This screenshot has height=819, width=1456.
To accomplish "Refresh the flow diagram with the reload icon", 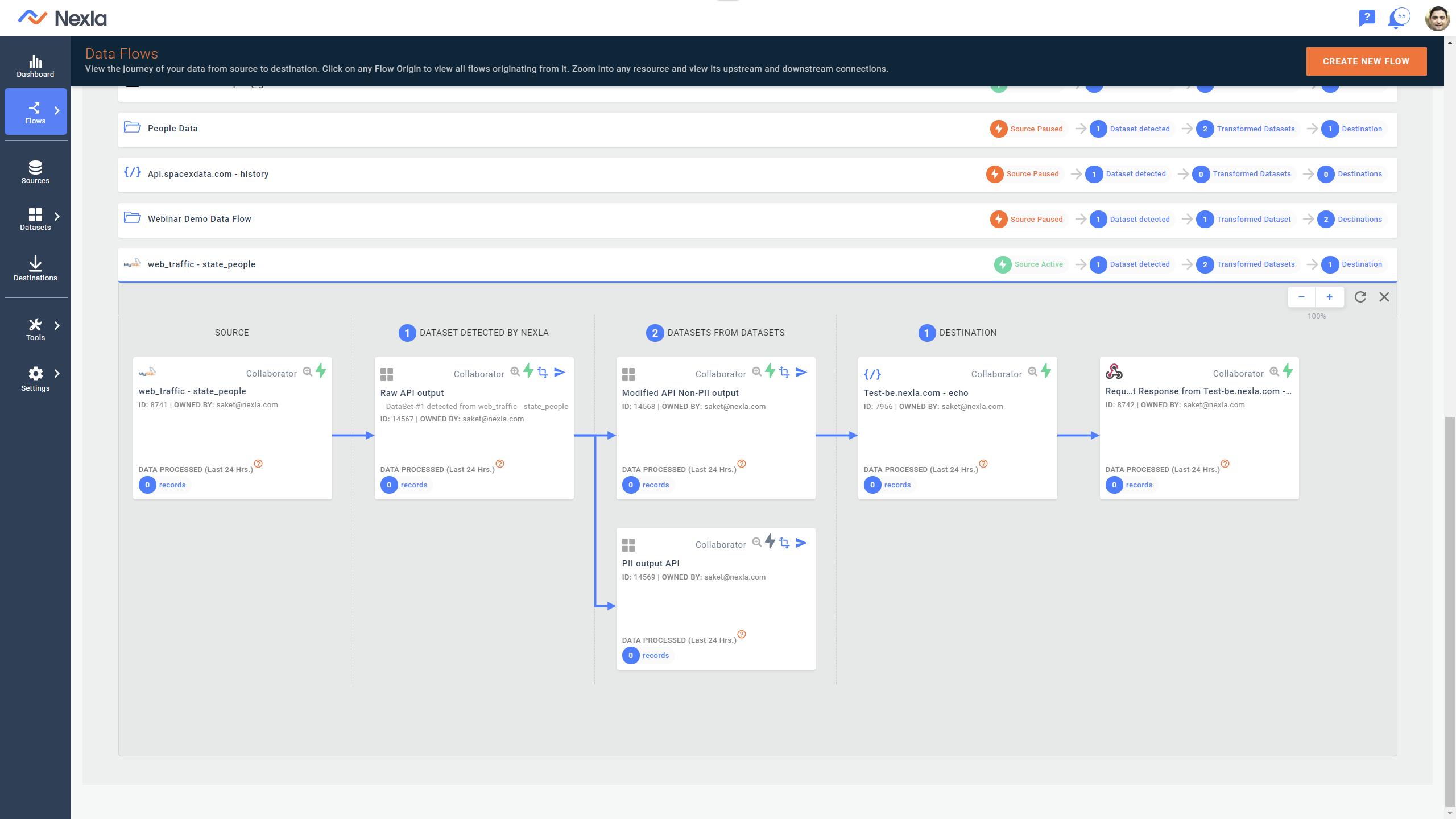I will tap(1360, 297).
